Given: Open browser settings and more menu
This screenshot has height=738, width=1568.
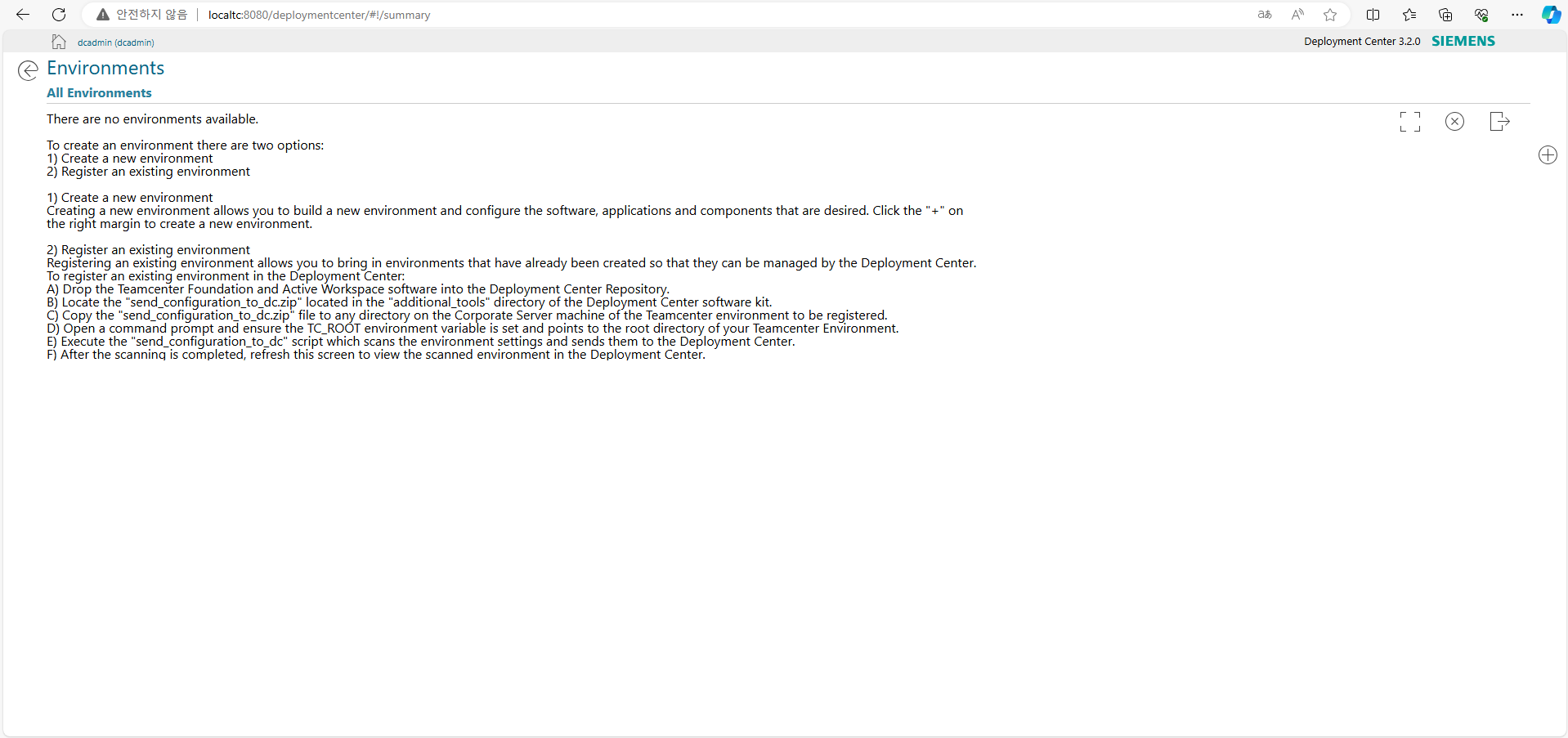Looking at the screenshot, I should tap(1517, 15).
